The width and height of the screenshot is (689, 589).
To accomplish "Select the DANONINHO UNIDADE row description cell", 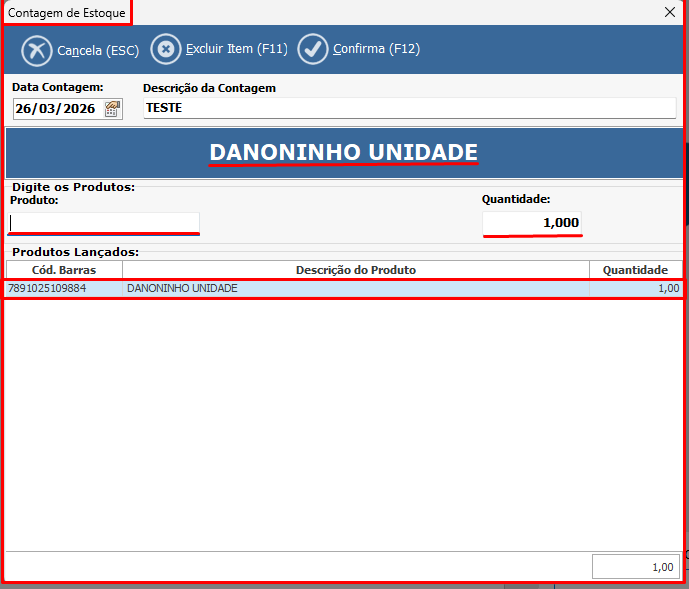I will (x=355, y=288).
